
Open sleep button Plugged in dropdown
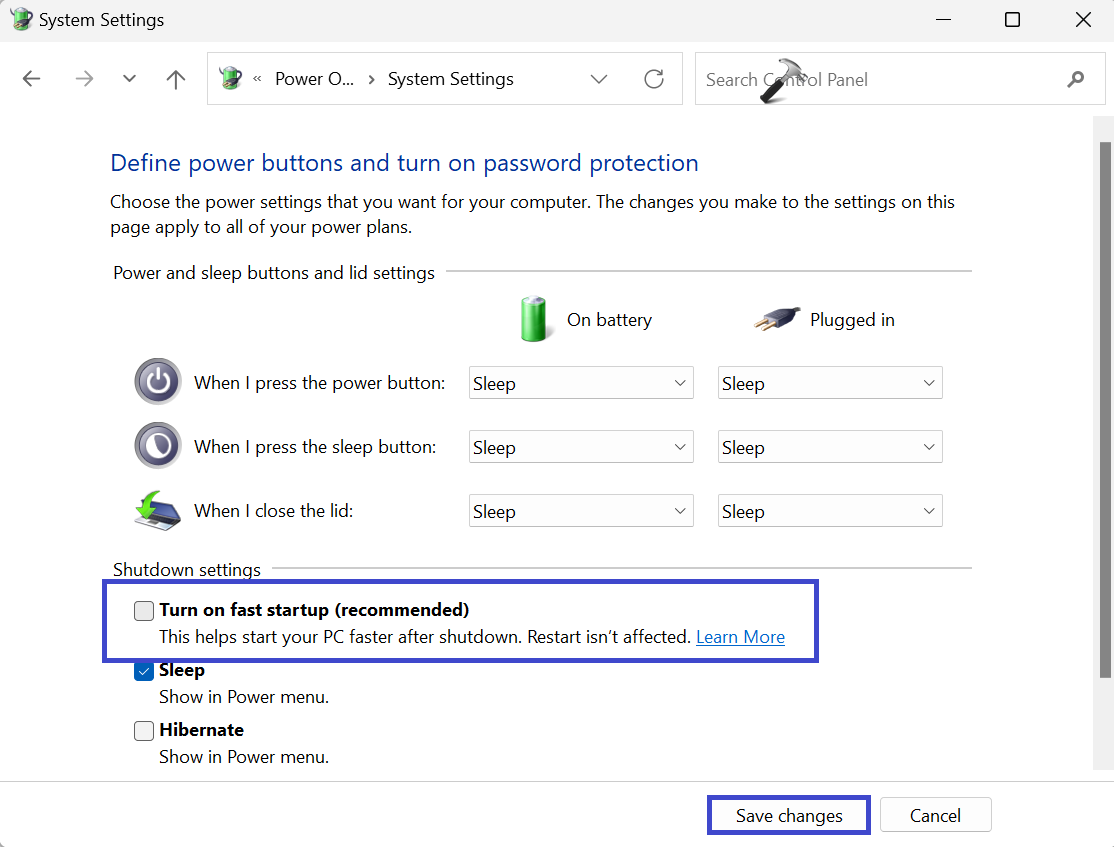click(830, 447)
